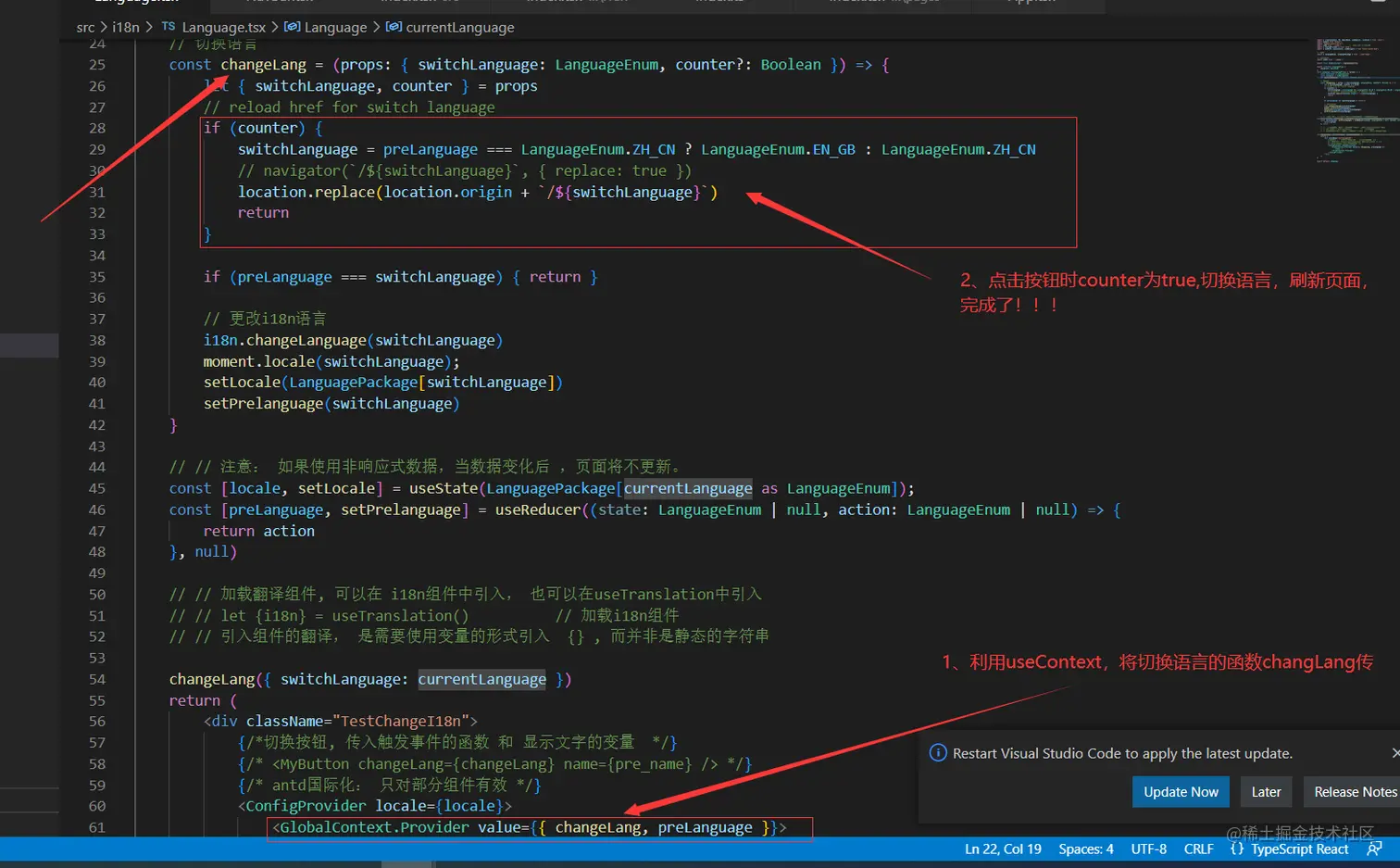The width and height of the screenshot is (1400, 868).
Task: Open the i18n breadcrumb folder
Action: [x=126, y=27]
